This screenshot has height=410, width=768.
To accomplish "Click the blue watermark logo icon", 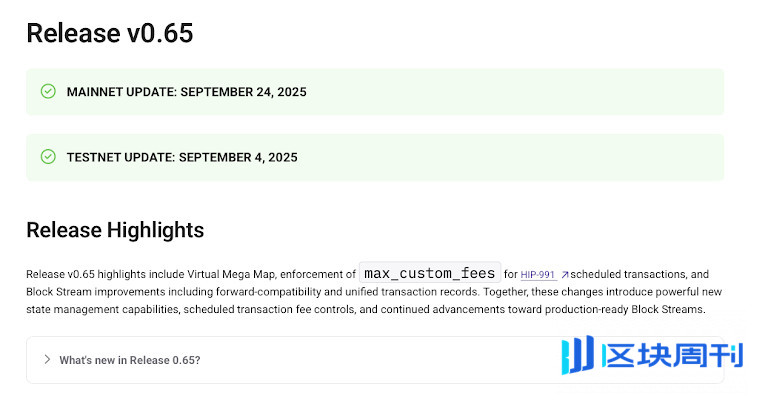I will tap(578, 355).
